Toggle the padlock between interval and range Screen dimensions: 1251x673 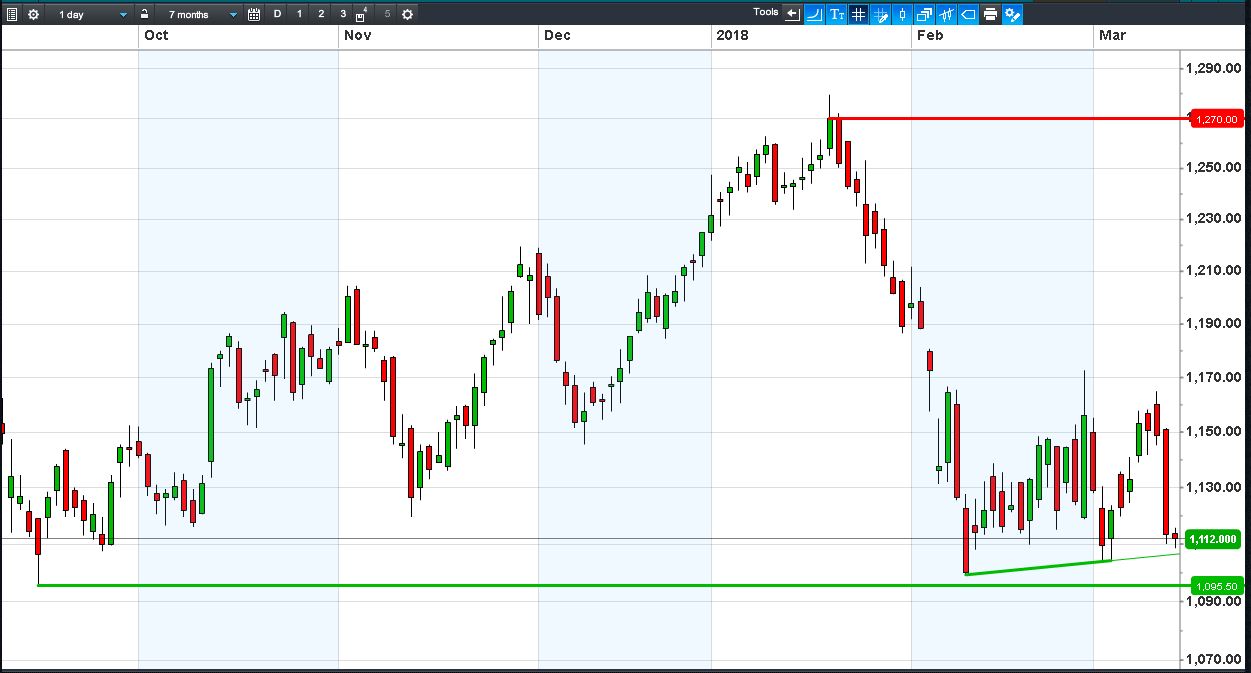point(145,14)
